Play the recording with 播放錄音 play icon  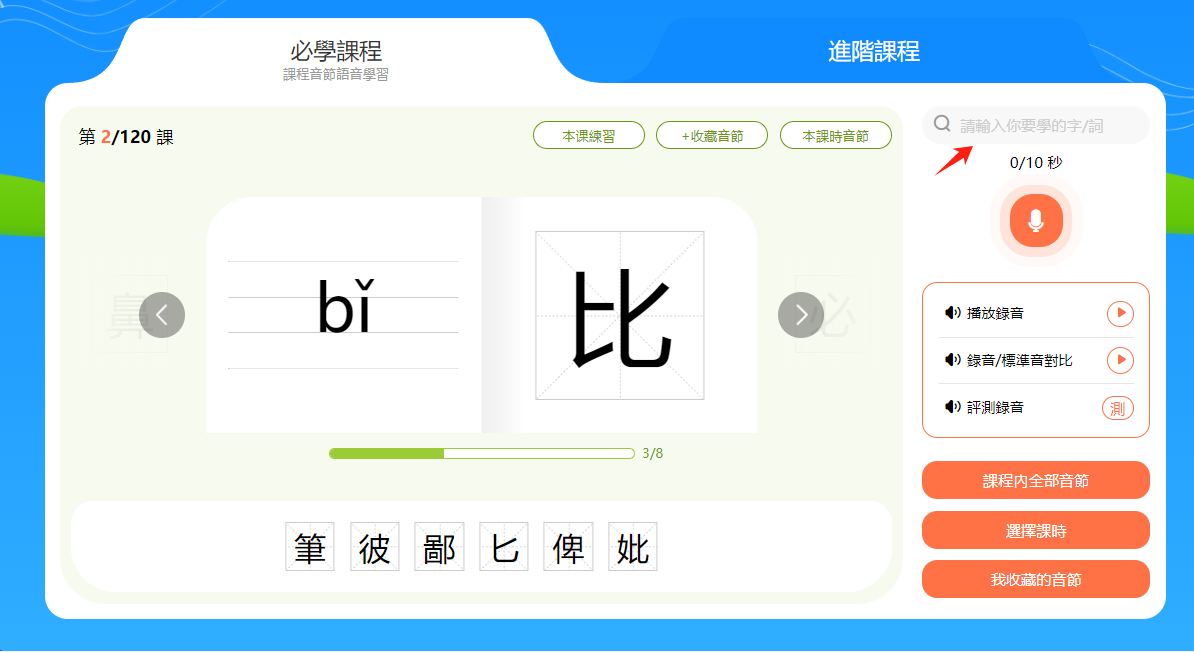(x=1120, y=313)
